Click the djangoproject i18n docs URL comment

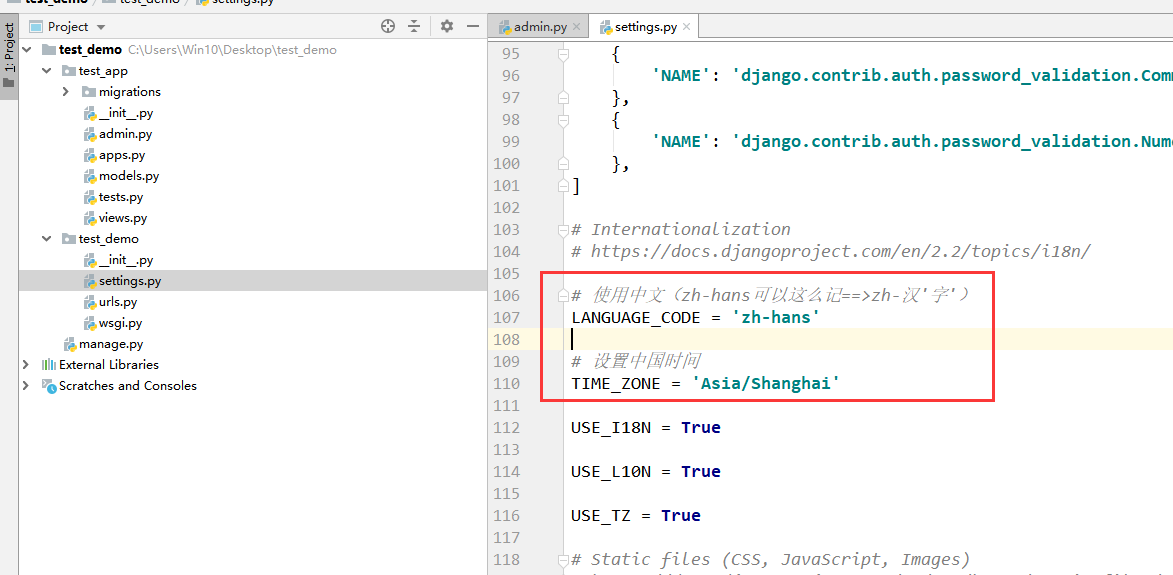point(830,251)
